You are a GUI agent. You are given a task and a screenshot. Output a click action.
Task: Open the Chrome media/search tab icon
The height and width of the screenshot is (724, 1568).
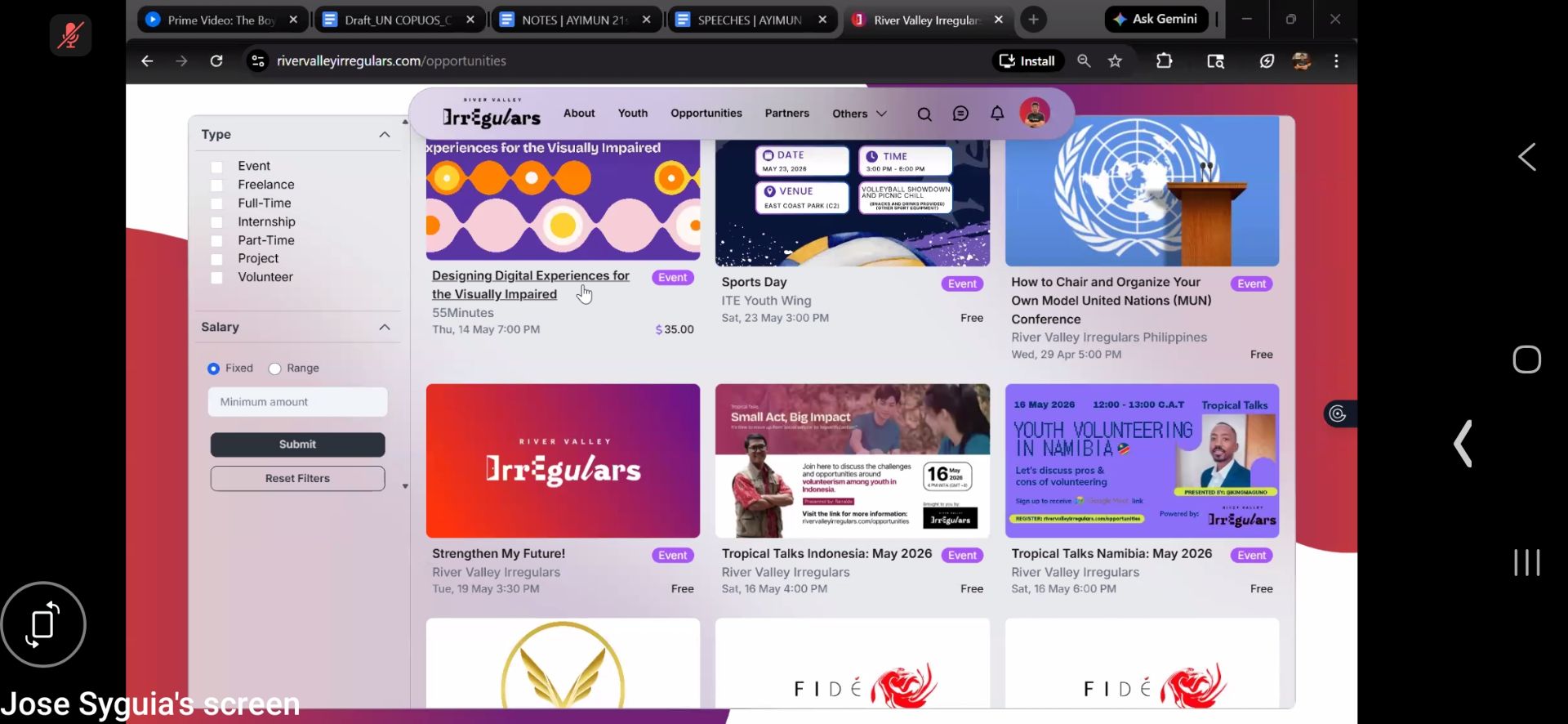(1215, 60)
